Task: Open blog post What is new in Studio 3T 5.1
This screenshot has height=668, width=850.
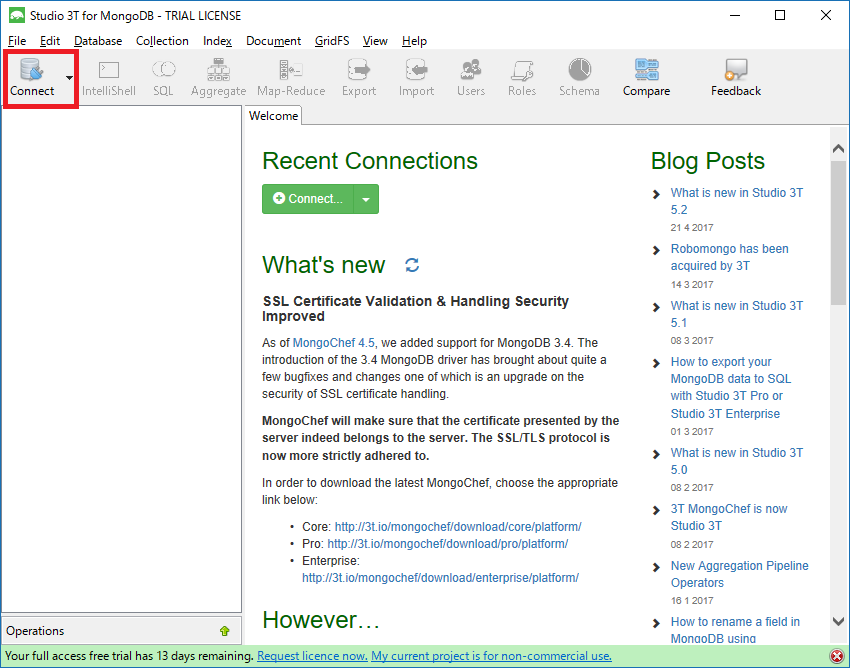Action: [x=737, y=314]
